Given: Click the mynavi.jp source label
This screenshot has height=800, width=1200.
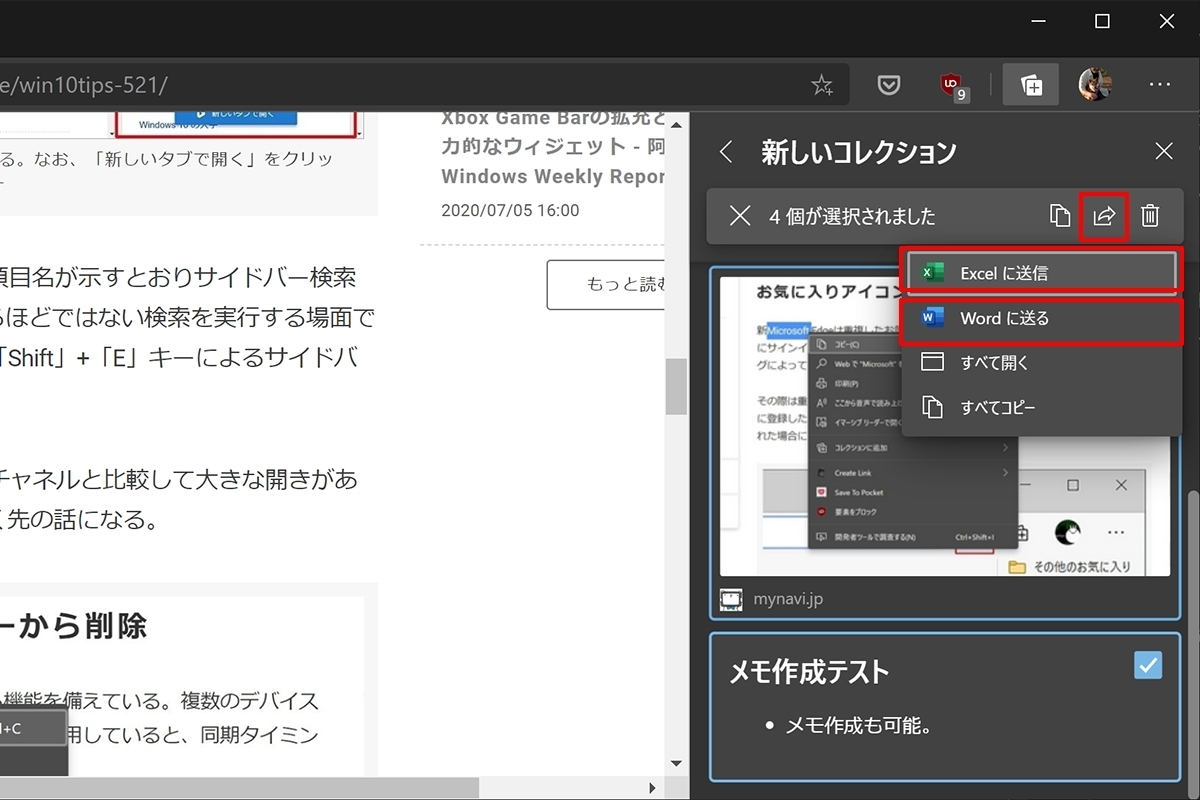Looking at the screenshot, I should (788, 600).
